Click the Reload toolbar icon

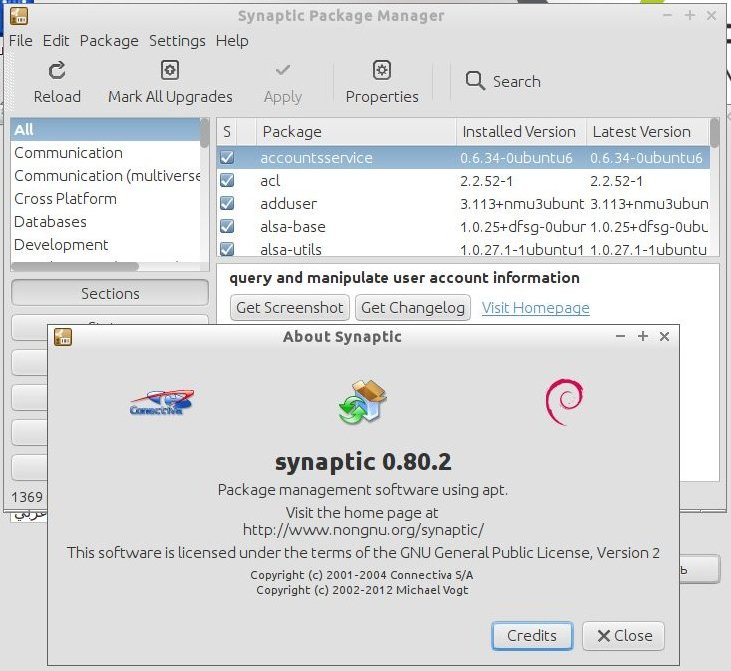[x=57, y=71]
